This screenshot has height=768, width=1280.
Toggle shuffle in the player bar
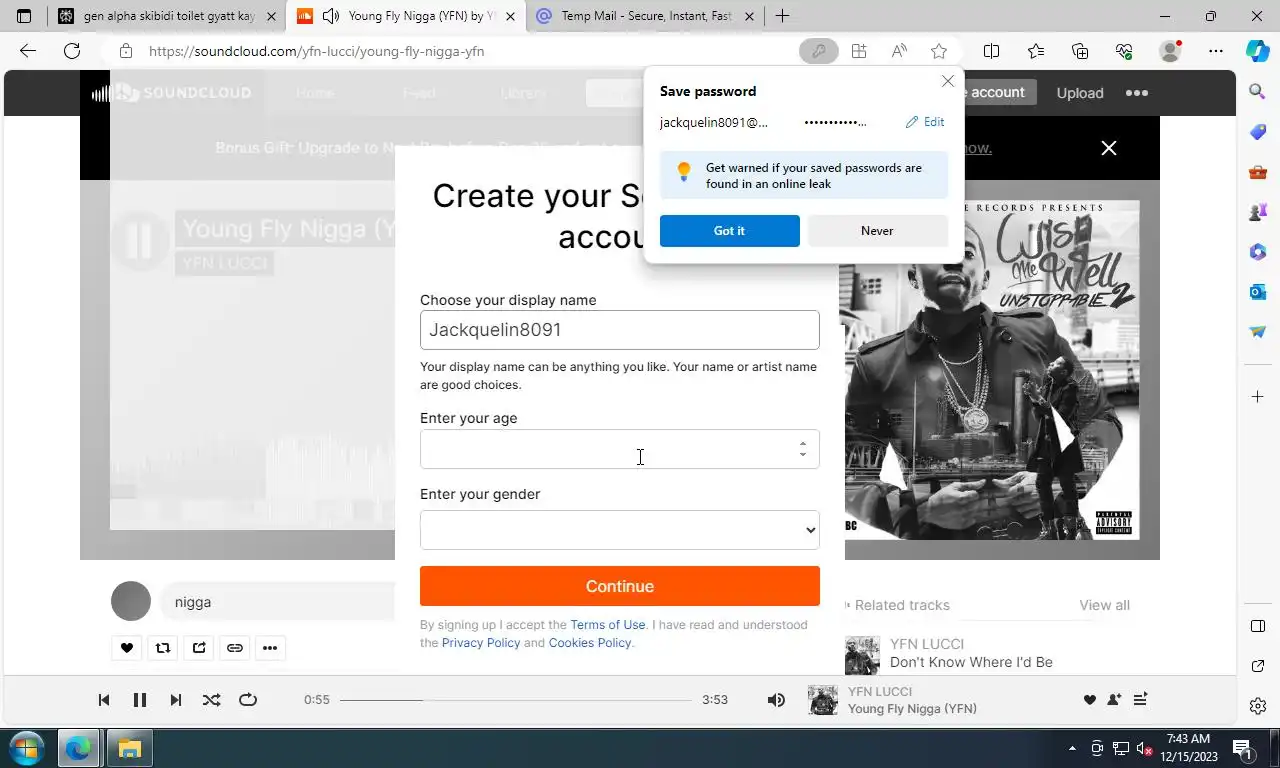coord(212,700)
